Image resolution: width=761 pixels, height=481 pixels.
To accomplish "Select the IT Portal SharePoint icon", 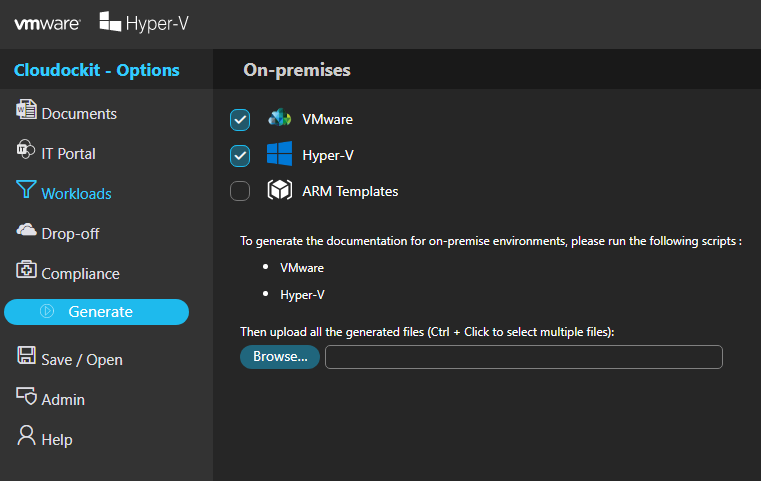I will [x=26, y=149].
